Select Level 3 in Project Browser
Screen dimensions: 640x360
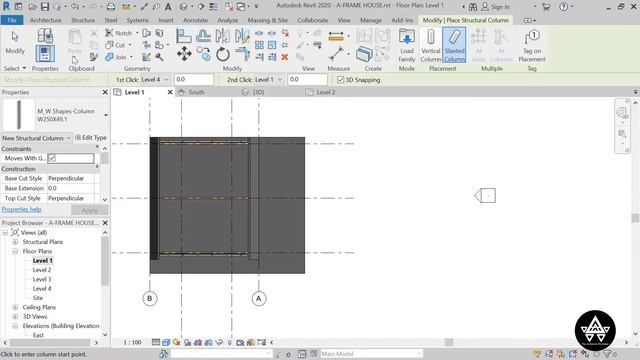click(42, 279)
